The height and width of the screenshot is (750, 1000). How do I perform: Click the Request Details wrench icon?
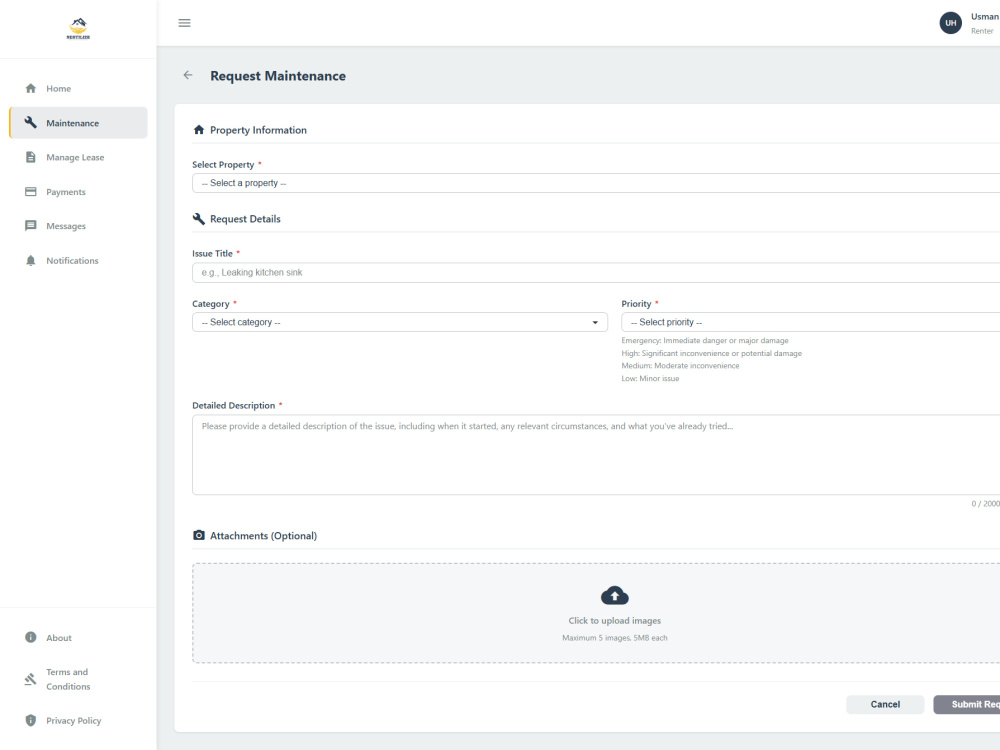[199, 219]
